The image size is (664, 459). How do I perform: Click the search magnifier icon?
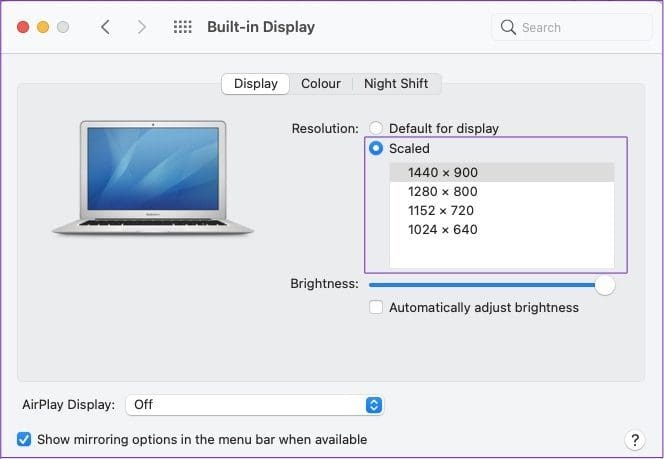click(x=508, y=27)
